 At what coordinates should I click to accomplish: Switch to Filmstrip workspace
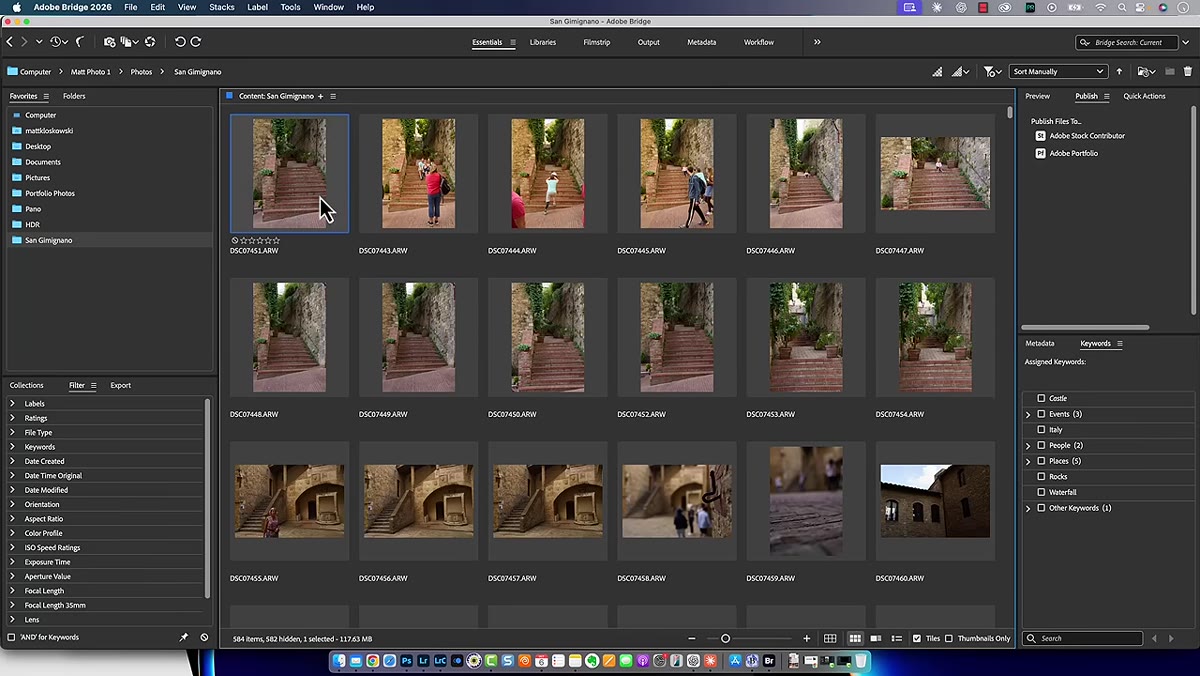(x=597, y=42)
